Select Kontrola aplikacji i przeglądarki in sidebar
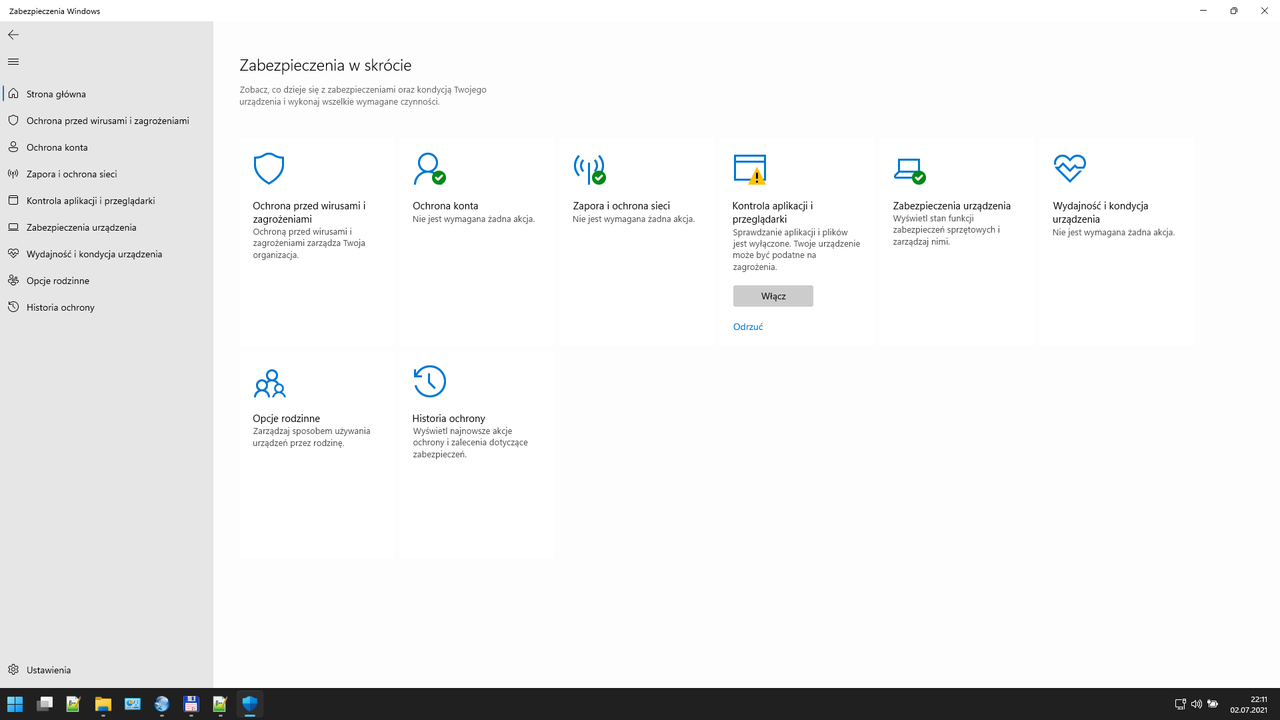The width and height of the screenshot is (1280, 720). (x=106, y=201)
